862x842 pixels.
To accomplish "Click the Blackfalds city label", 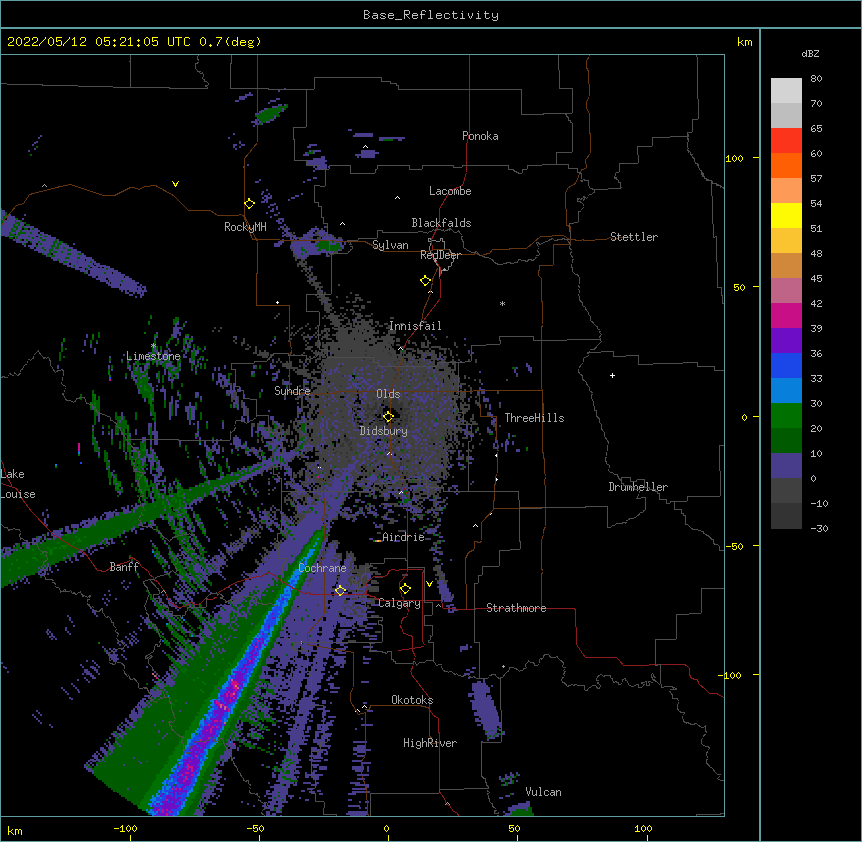I will click(x=441, y=223).
